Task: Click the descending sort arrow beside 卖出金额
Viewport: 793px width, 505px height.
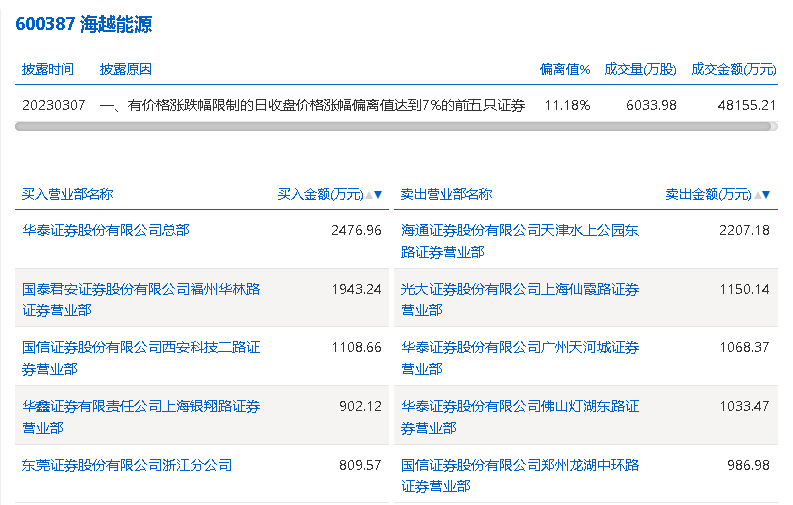Action: click(x=766, y=195)
